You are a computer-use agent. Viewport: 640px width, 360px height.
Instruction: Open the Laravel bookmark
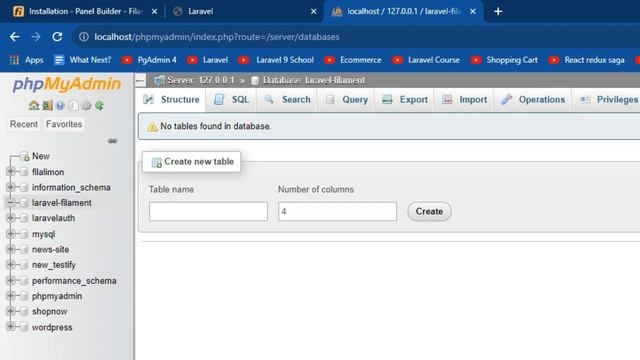click(x=208, y=60)
